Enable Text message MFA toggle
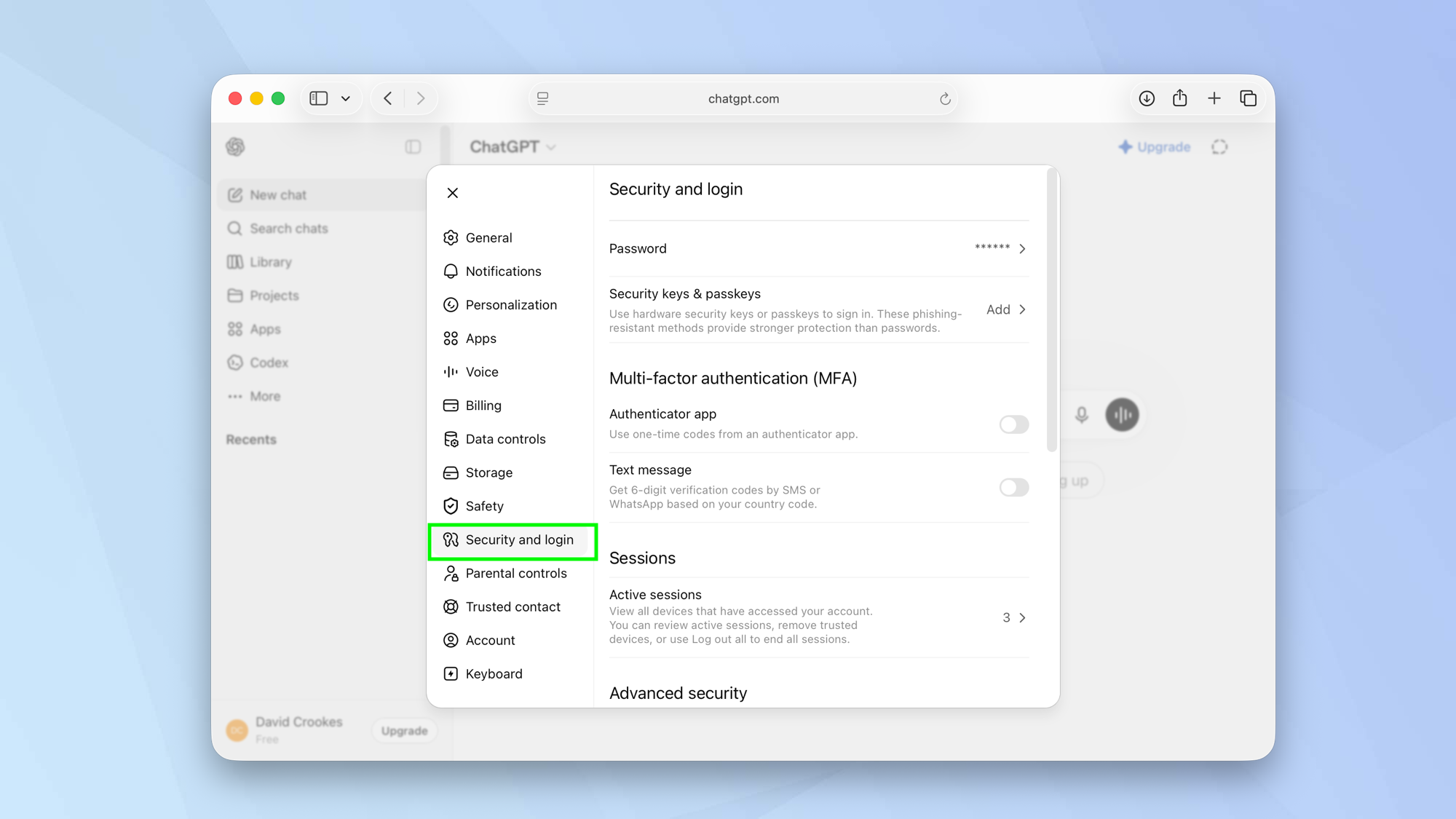The width and height of the screenshot is (1456, 819). pos(1013,487)
